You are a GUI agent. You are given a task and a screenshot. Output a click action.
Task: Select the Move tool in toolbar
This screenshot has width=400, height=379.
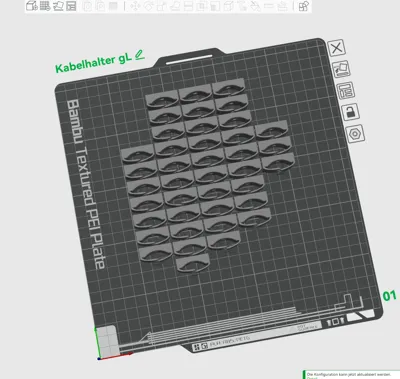coord(135,6)
